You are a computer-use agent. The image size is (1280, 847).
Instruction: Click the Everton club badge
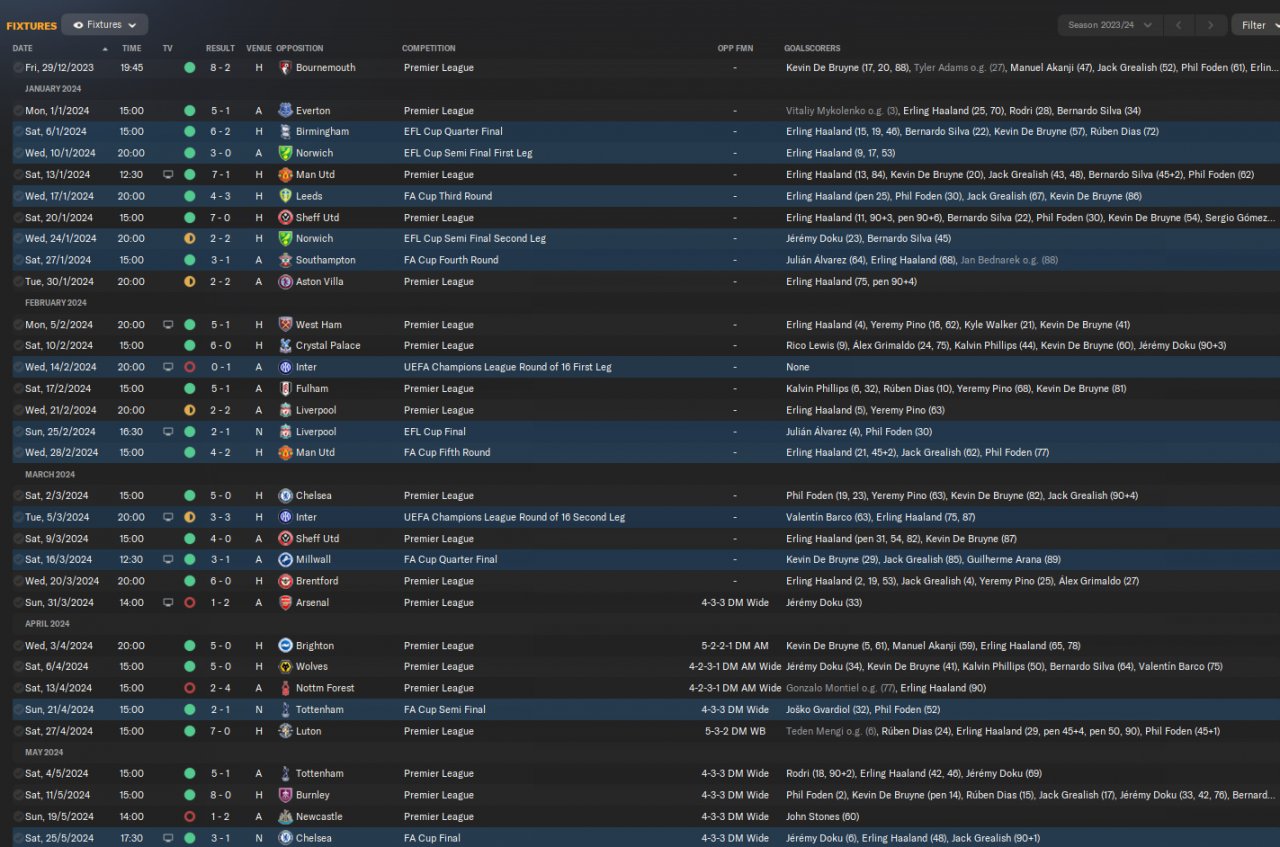286,111
